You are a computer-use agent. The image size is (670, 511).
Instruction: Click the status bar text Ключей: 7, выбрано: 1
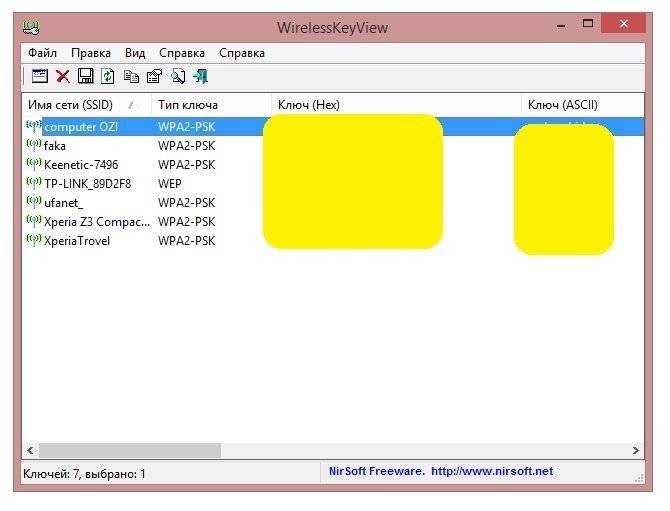point(85,474)
